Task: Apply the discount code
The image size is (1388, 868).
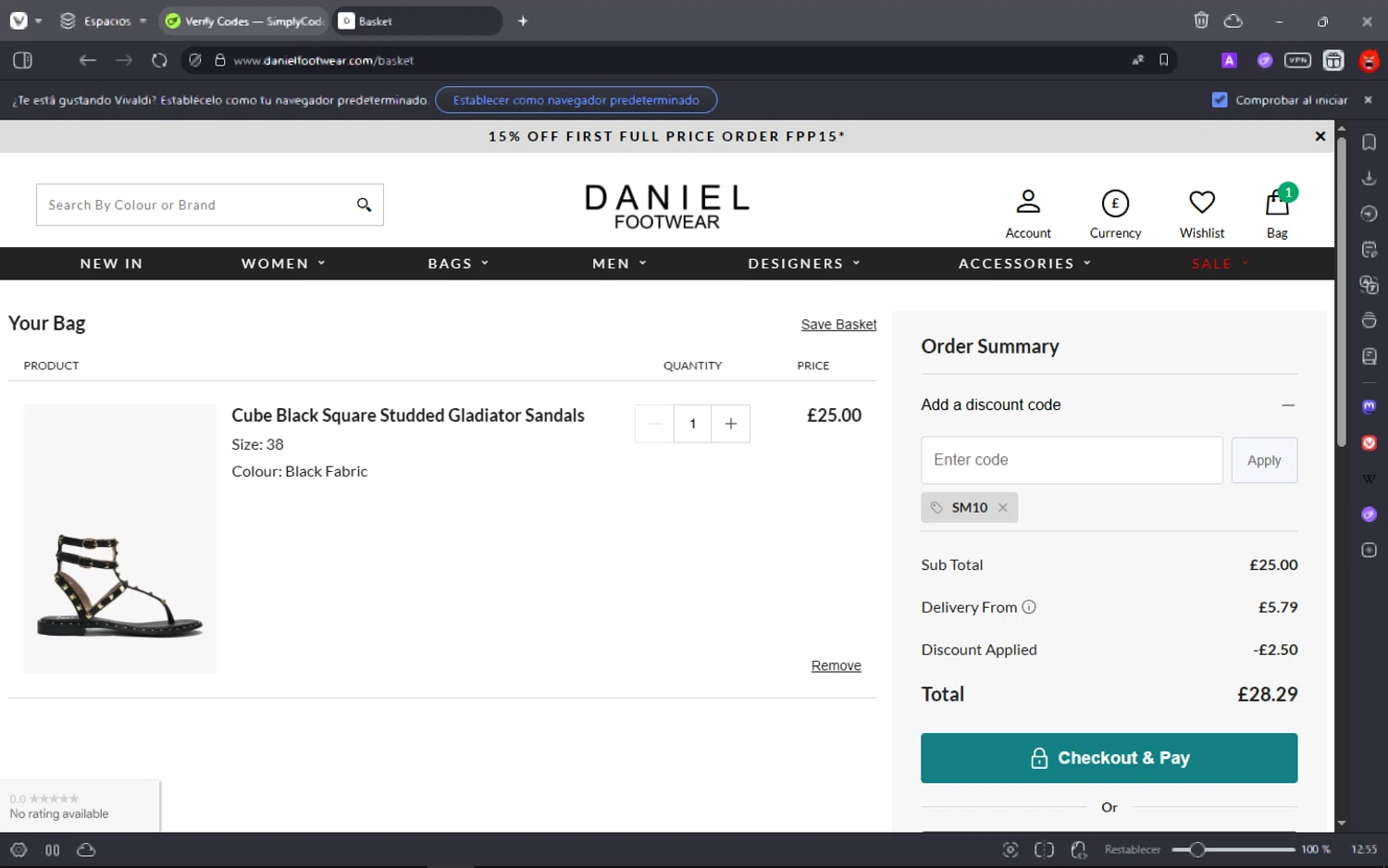Action: tap(1264, 460)
